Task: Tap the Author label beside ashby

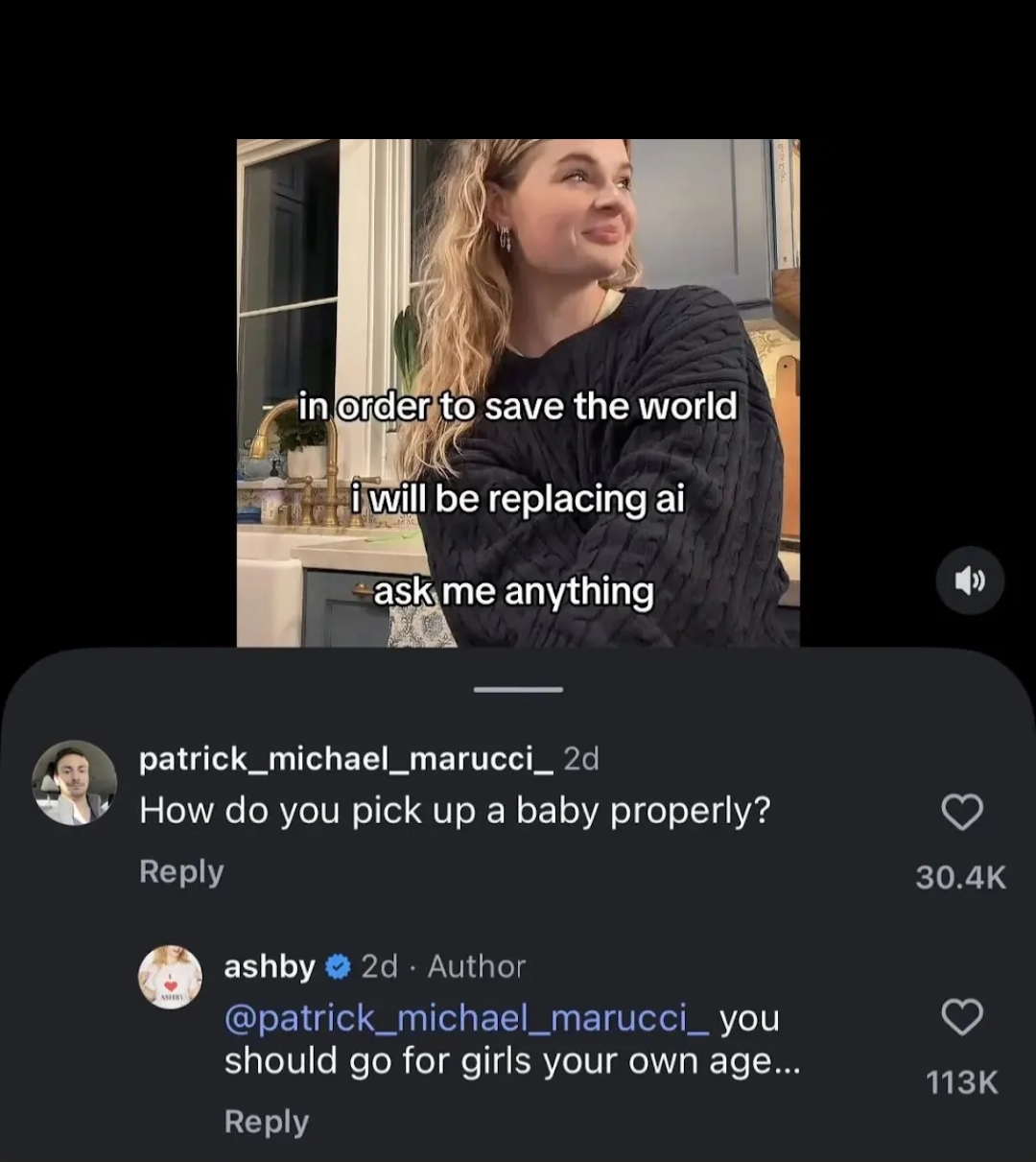Action: [x=477, y=967]
